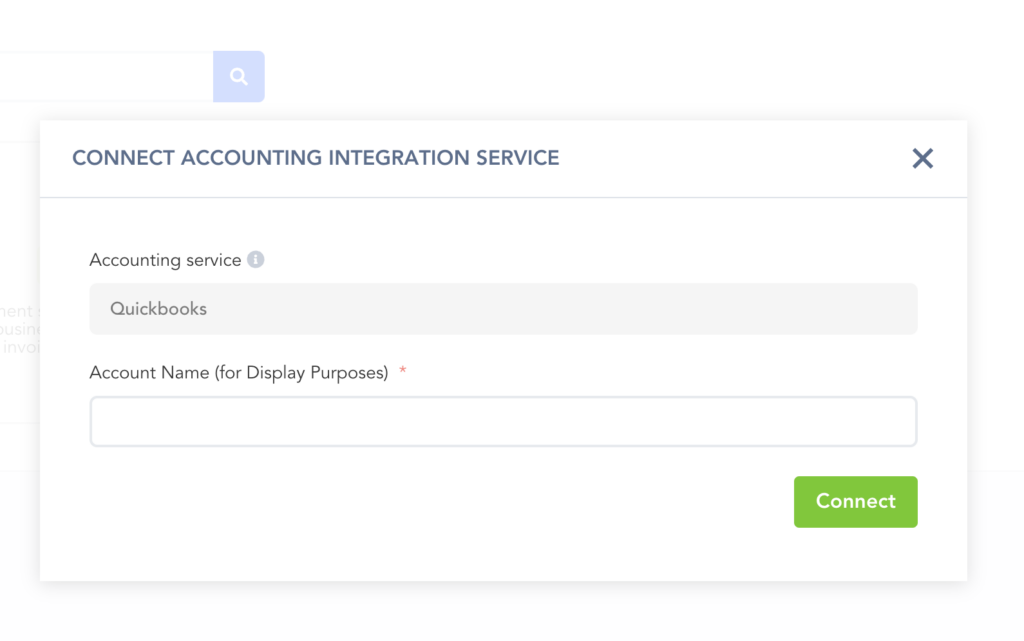Click the red required asterisk marker
1024x641 pixels.
point(403,372)
